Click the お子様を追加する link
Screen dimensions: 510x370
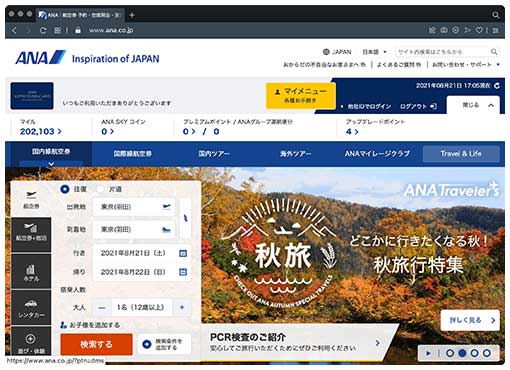90,325
